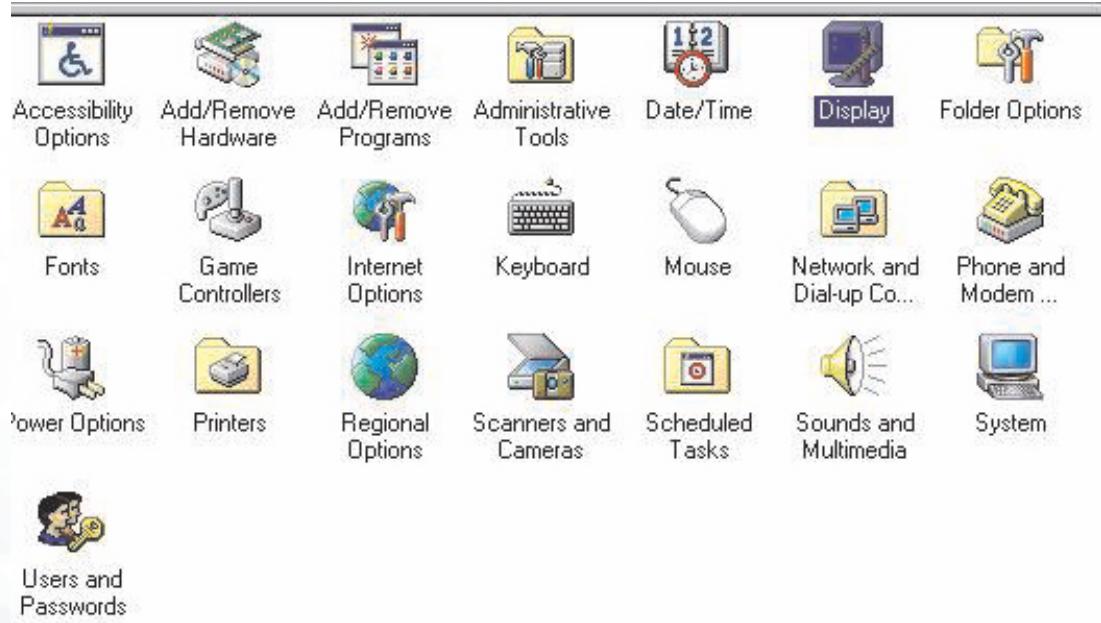Click the 'Add/Remove Programs' text label
This screenshot has width=1101, height=623.
[x=384, y=124]
